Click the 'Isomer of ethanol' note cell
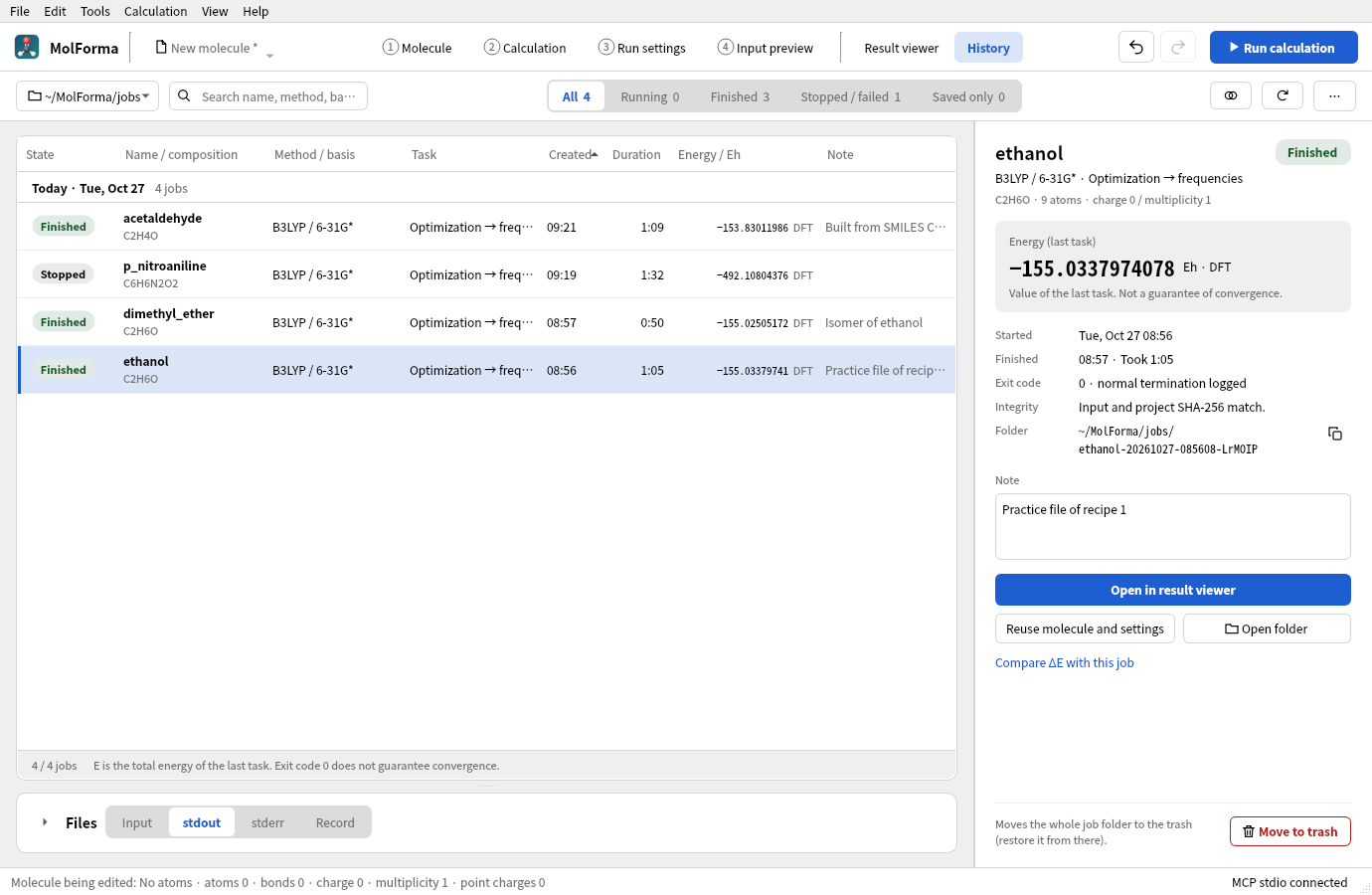The image size is (1372, 895). click(x=874, y=322)
